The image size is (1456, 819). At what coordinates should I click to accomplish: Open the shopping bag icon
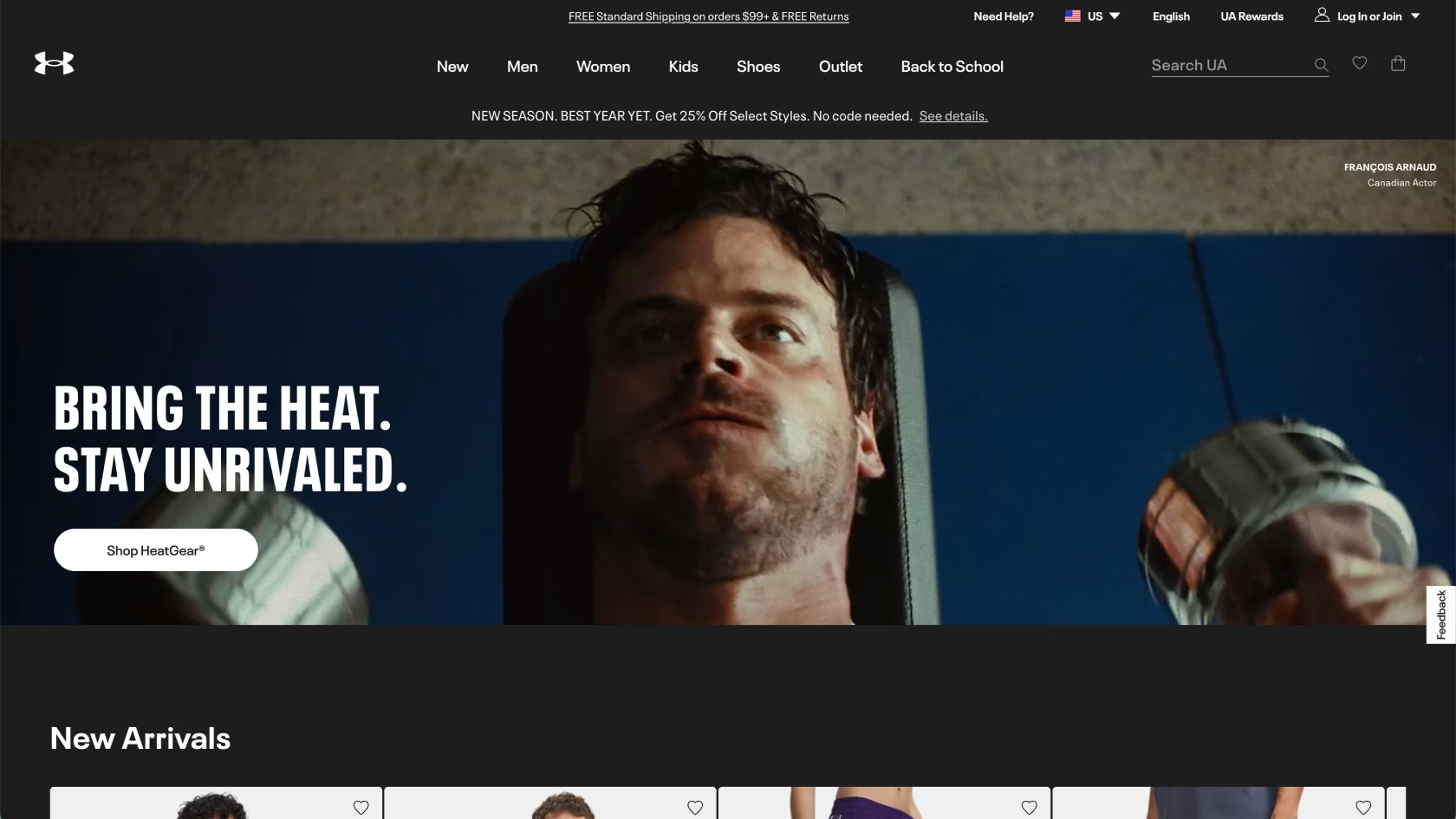point(1398,63)
